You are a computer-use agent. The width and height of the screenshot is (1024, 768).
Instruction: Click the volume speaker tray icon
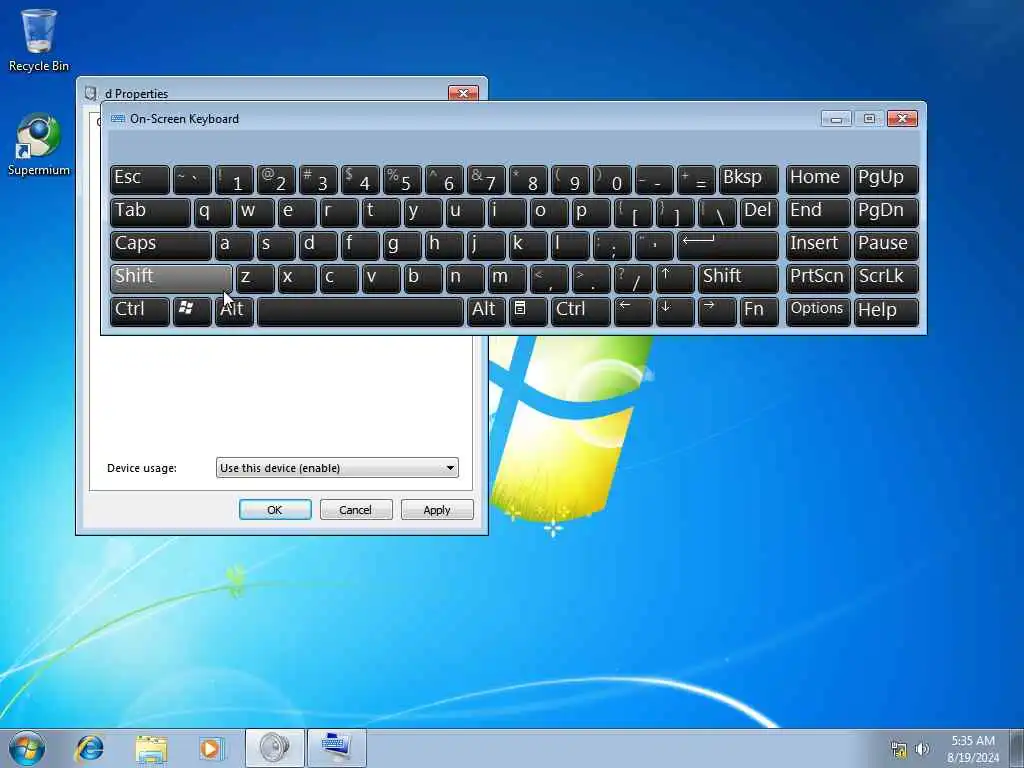[922, 749]
